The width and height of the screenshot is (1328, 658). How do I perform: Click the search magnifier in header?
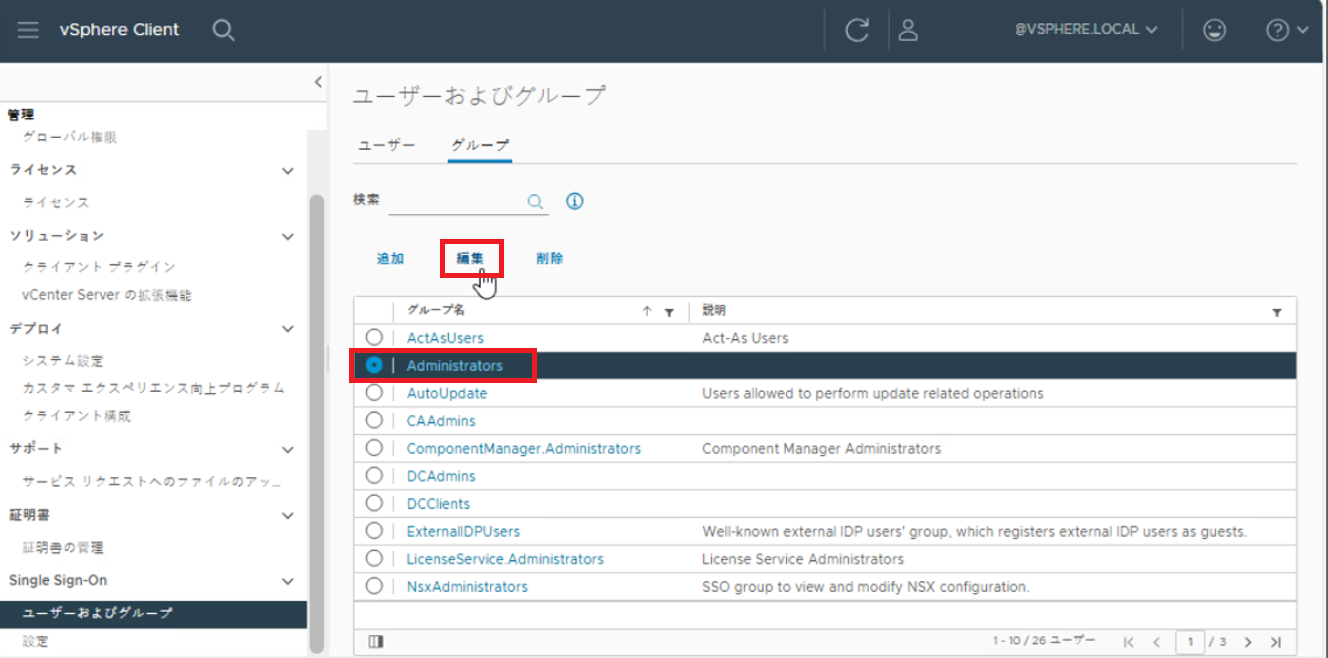(x=224, y=30)
